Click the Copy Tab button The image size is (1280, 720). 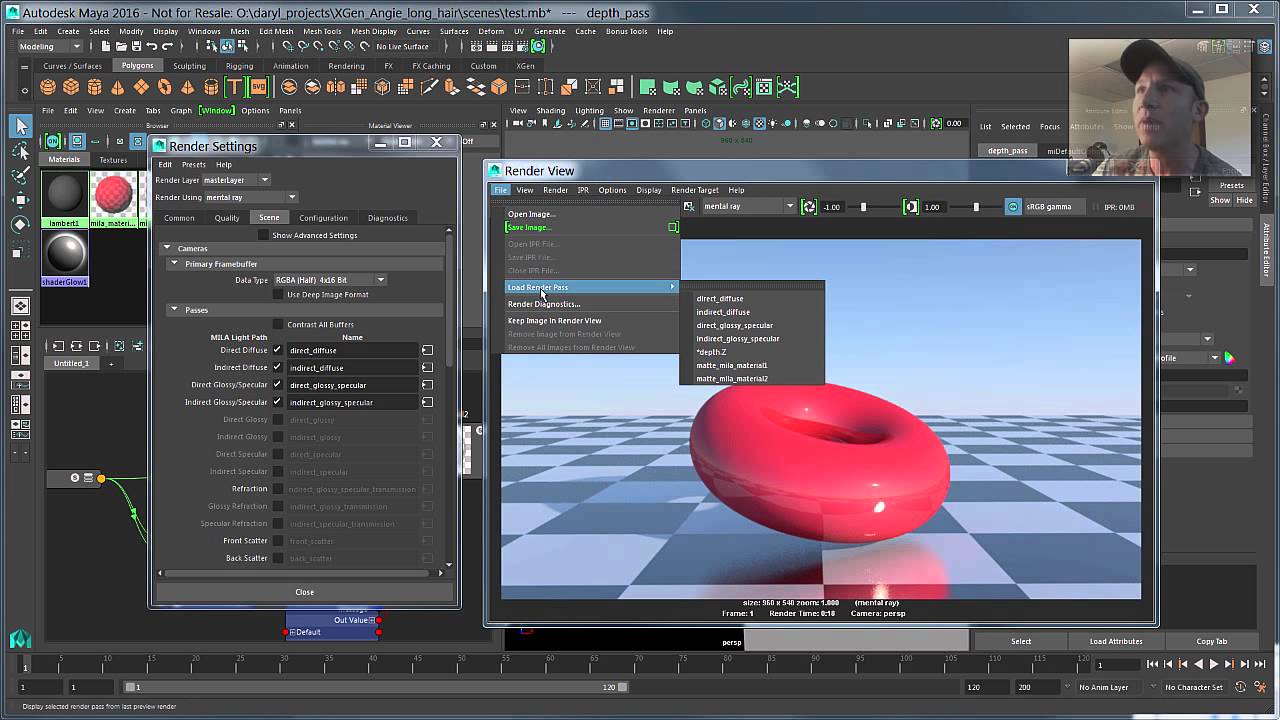[x=1211, y=641]
